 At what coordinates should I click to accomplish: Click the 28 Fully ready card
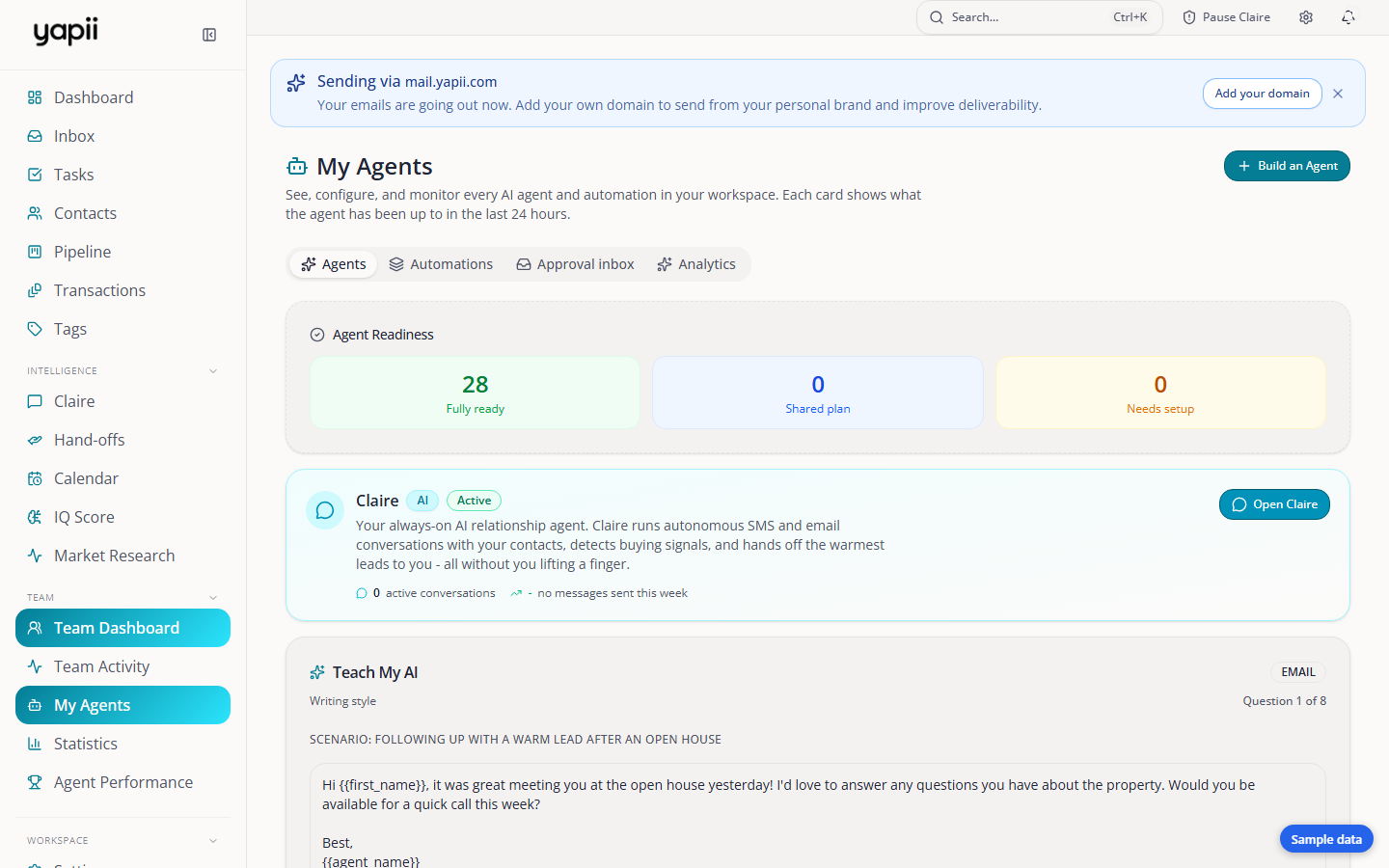(x=475, y=393)
